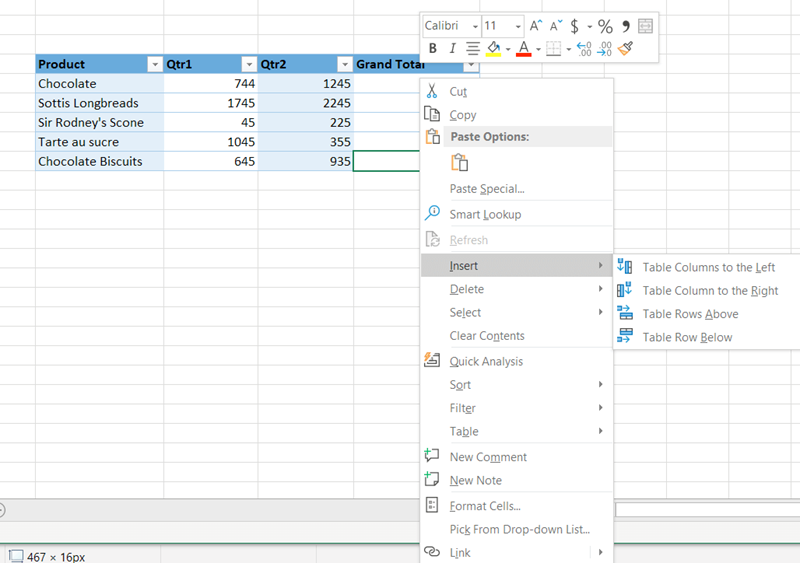Apply accounting dollar format

[x=574, y=26]
